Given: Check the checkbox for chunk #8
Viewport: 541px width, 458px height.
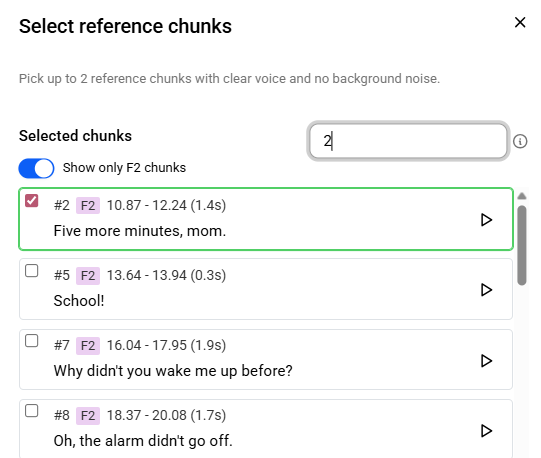Looking at the screenshot, I should [31, 411].
